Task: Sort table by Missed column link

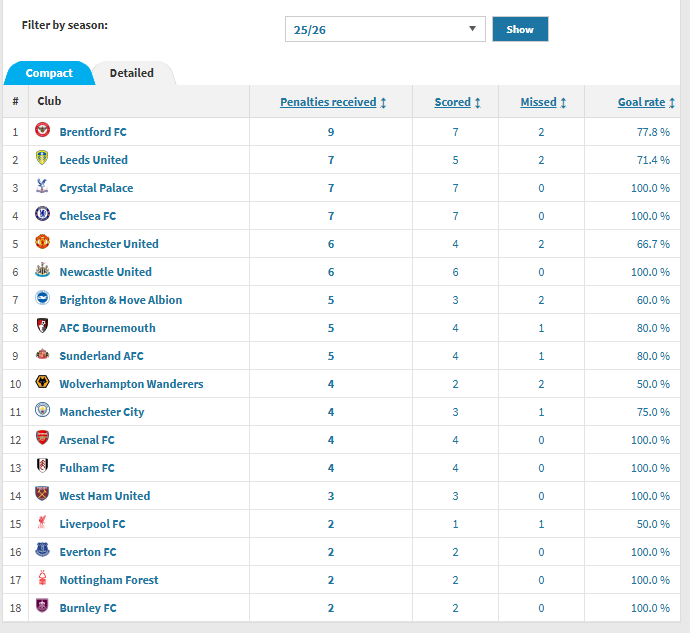Action: point(538,102)
